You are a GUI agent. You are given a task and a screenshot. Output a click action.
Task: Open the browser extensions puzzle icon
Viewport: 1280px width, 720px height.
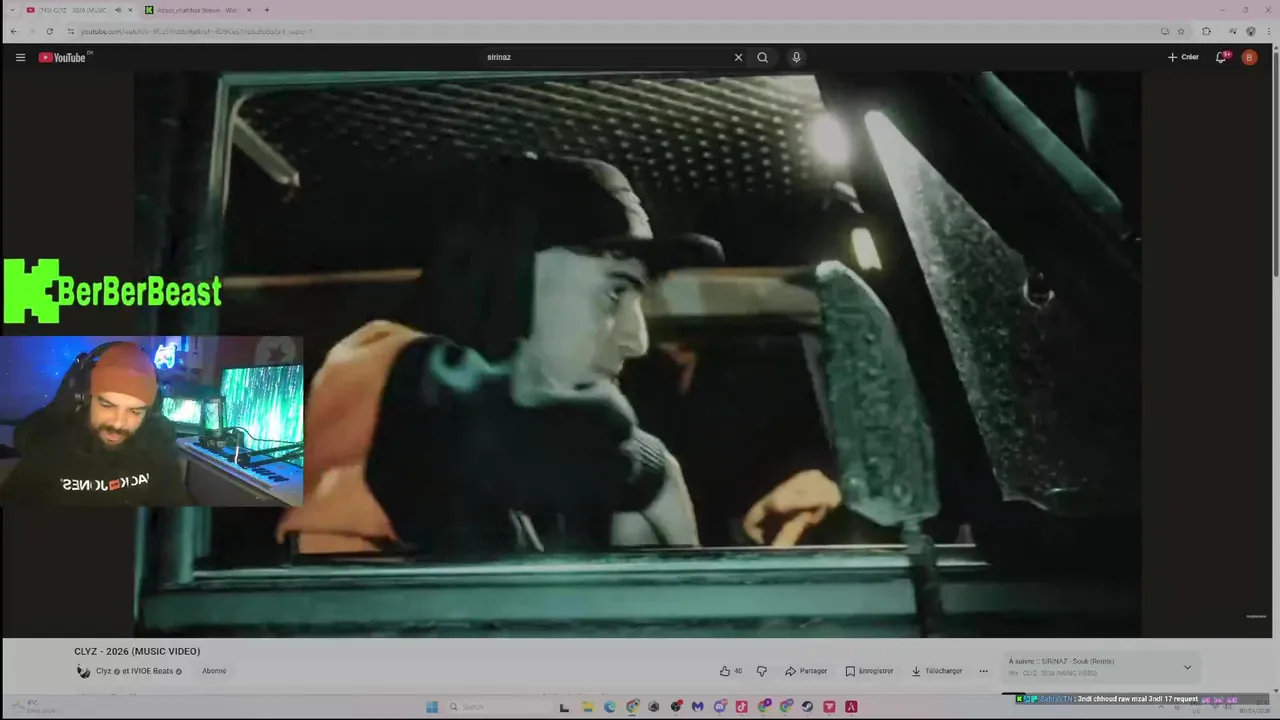click(1206, 31)
